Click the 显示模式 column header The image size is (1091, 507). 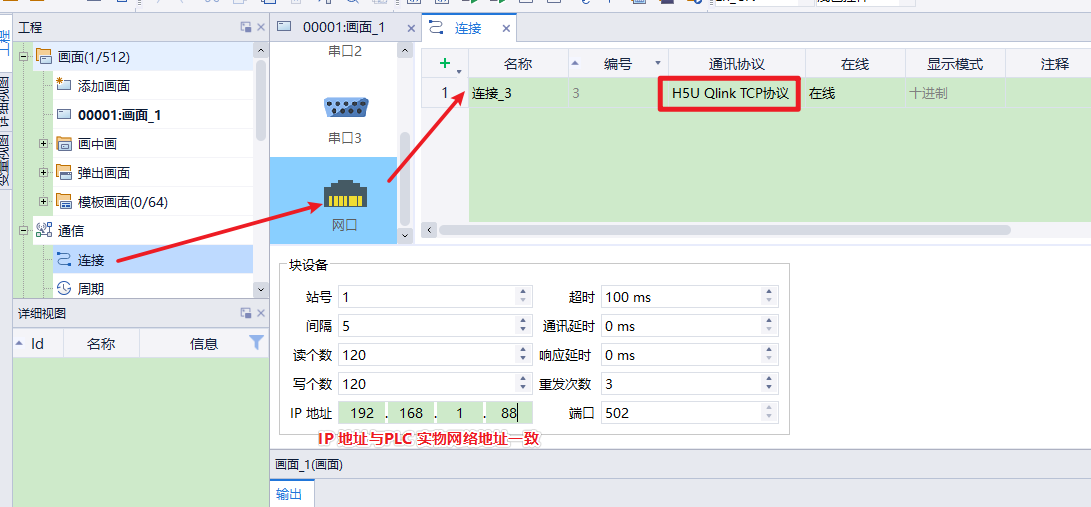pos(955,64)
